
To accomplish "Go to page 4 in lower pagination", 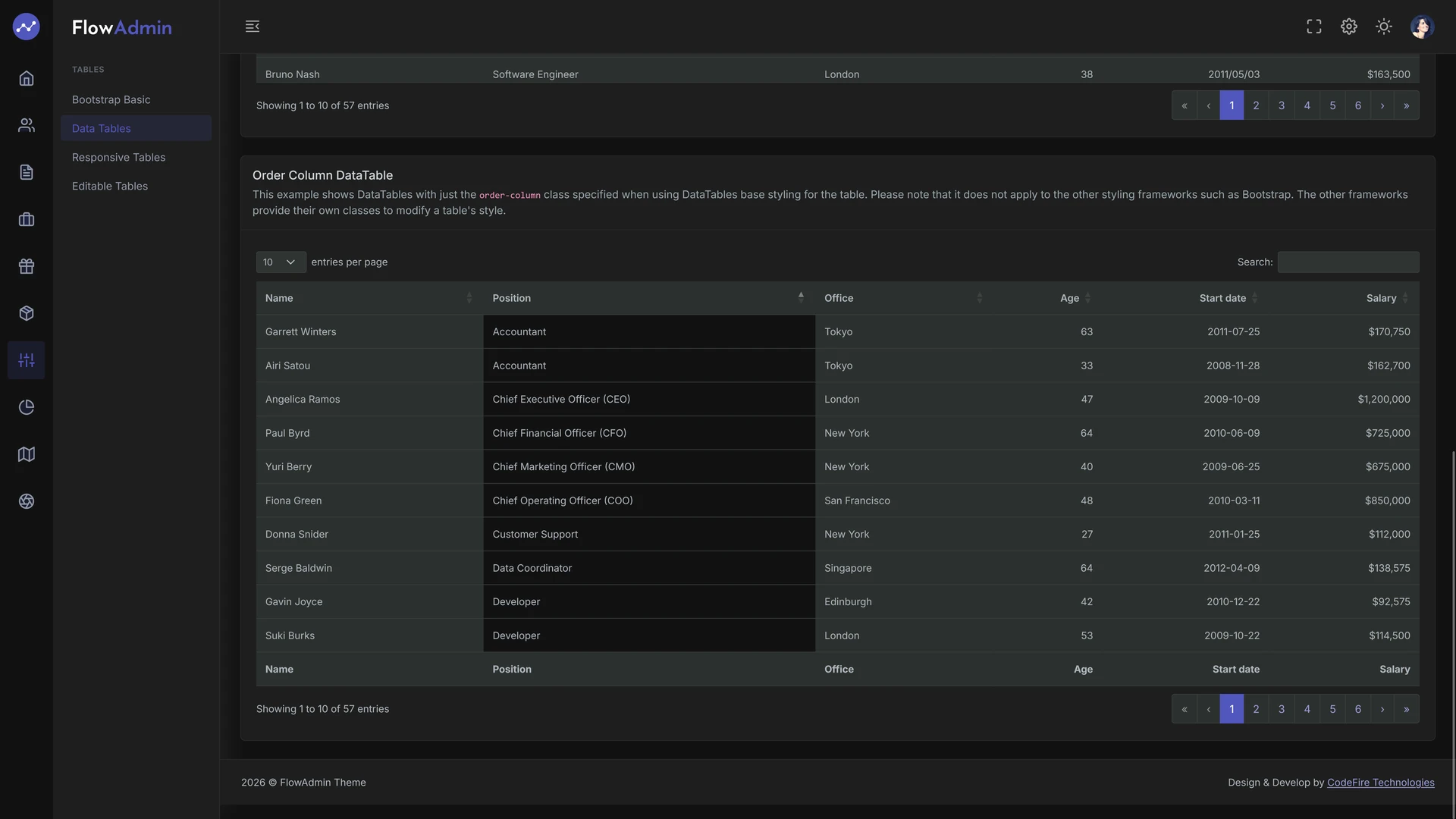I will coord(1307,709).
